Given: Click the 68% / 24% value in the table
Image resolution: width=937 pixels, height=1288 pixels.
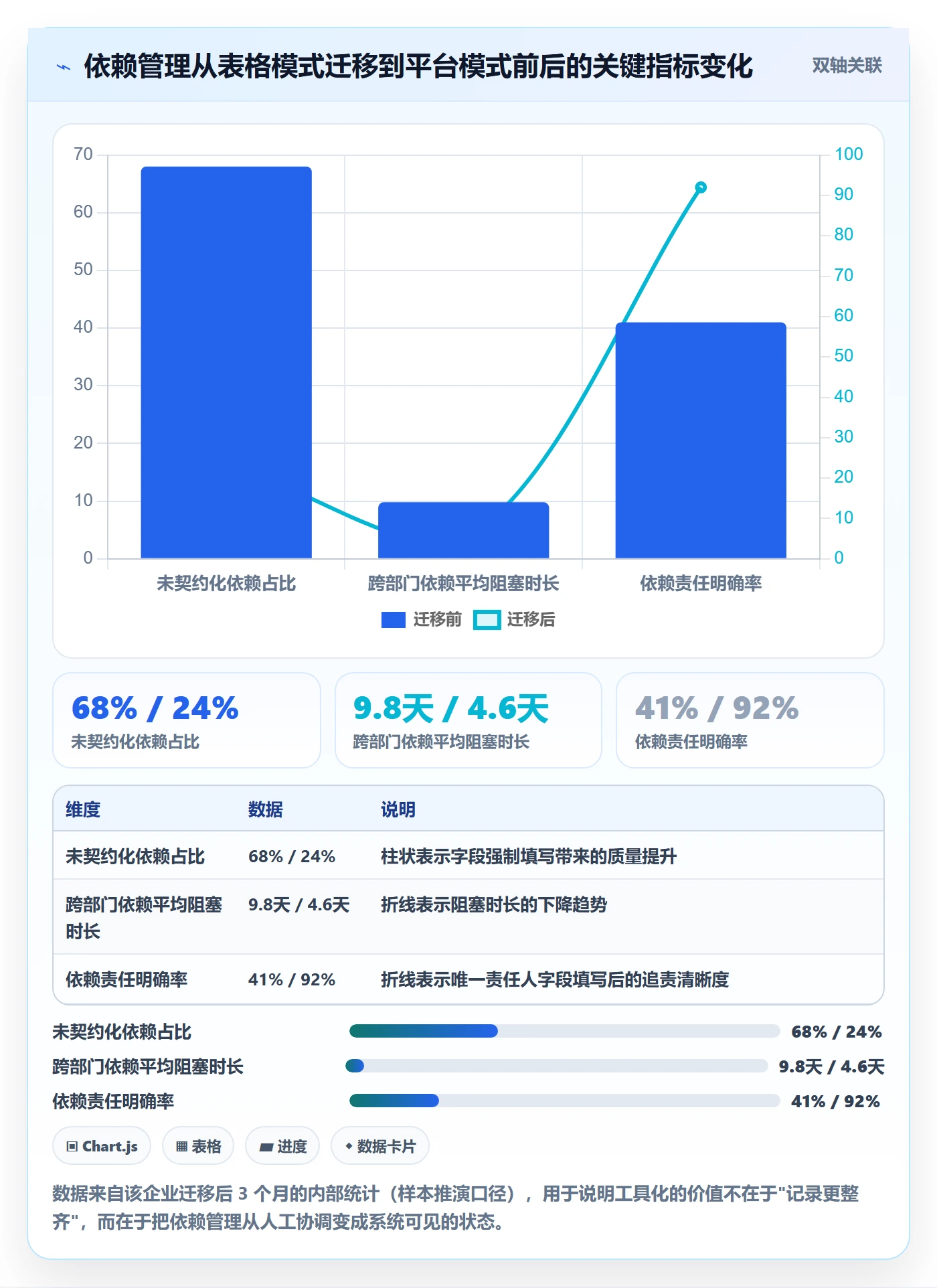Looking at the screenshot, I should tap(292, 856).
